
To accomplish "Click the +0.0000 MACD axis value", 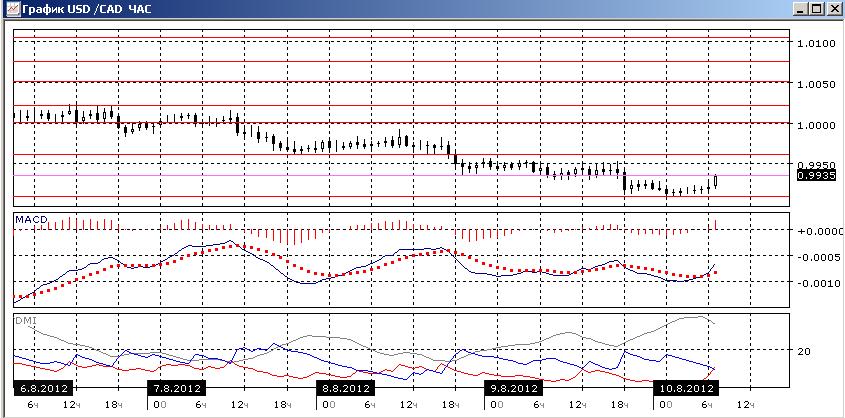I will tap(820, 232).
